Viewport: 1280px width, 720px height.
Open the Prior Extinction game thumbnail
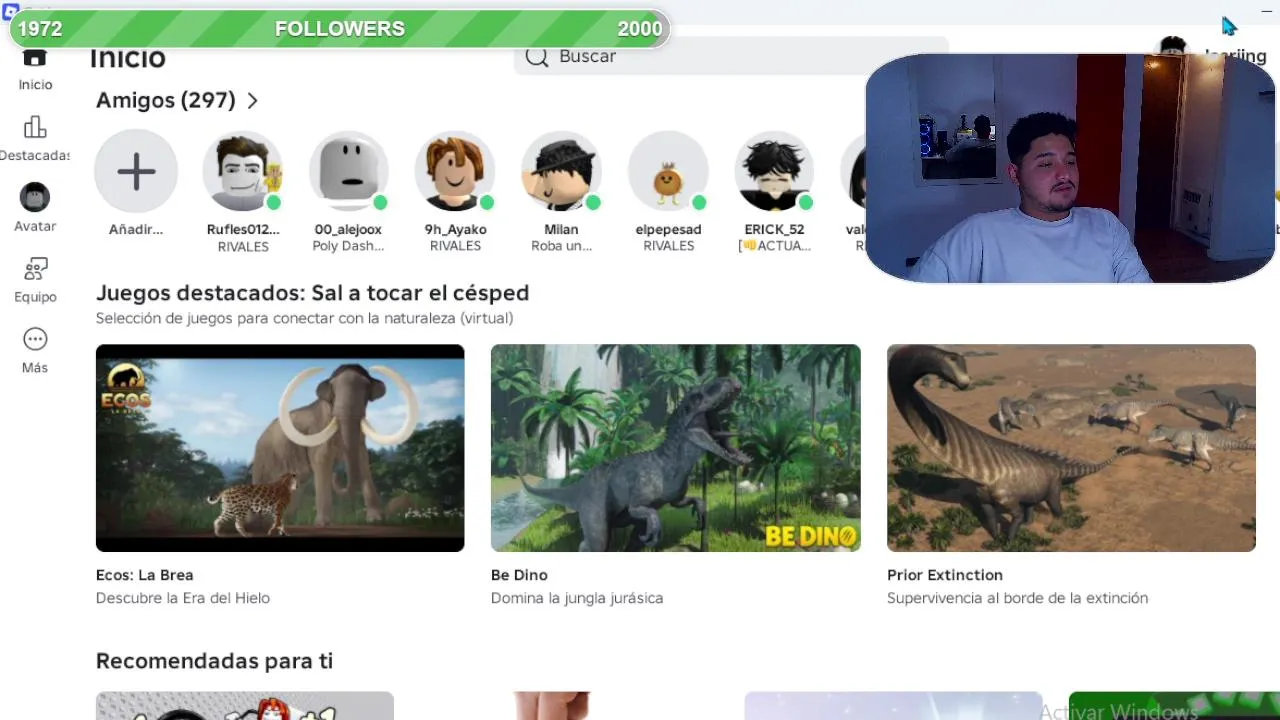[x=1071, y=448]
